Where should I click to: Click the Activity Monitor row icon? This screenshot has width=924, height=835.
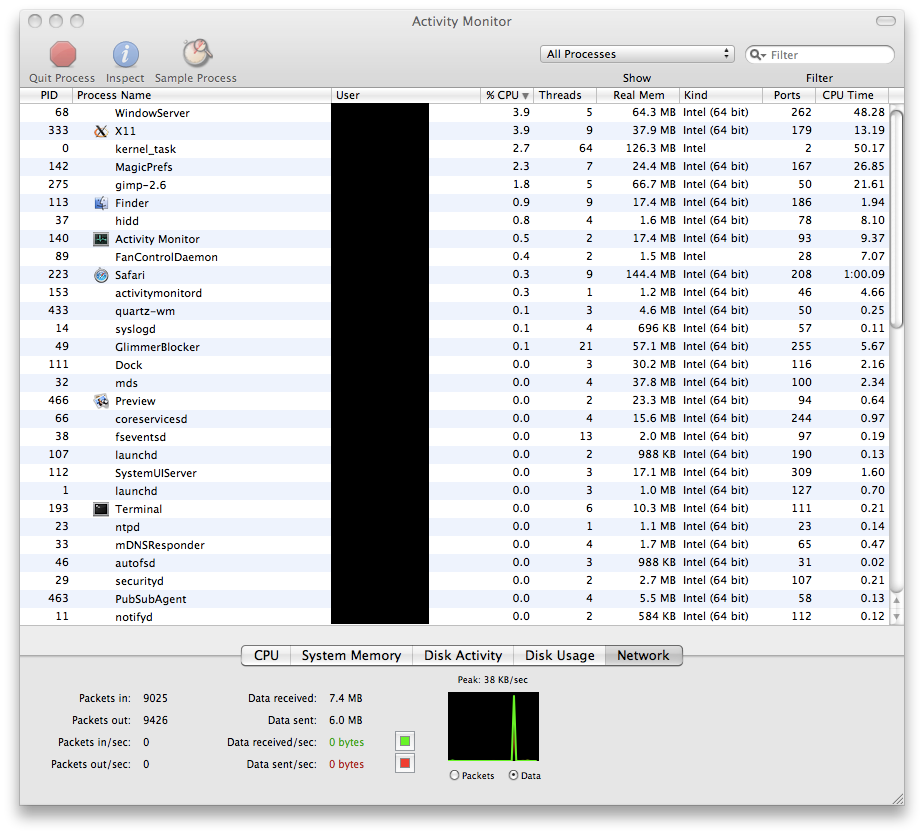(101, 239)
